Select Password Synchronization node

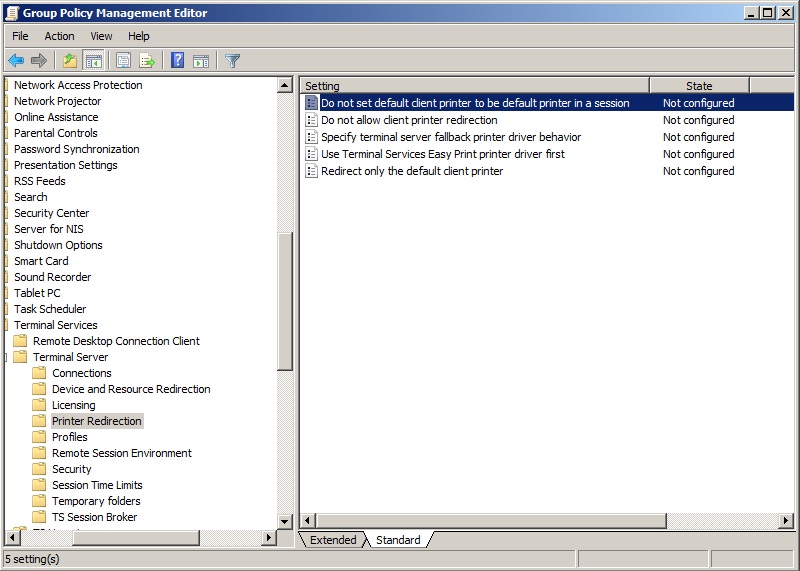(77, 149)
